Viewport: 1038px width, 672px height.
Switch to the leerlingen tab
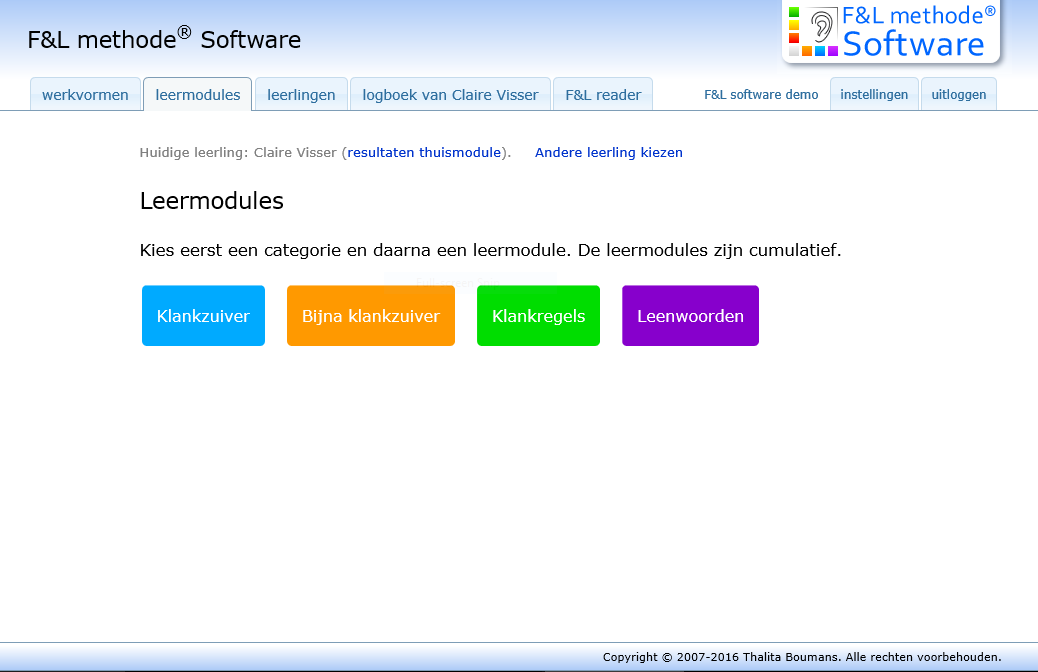click(x=301, y=95)
